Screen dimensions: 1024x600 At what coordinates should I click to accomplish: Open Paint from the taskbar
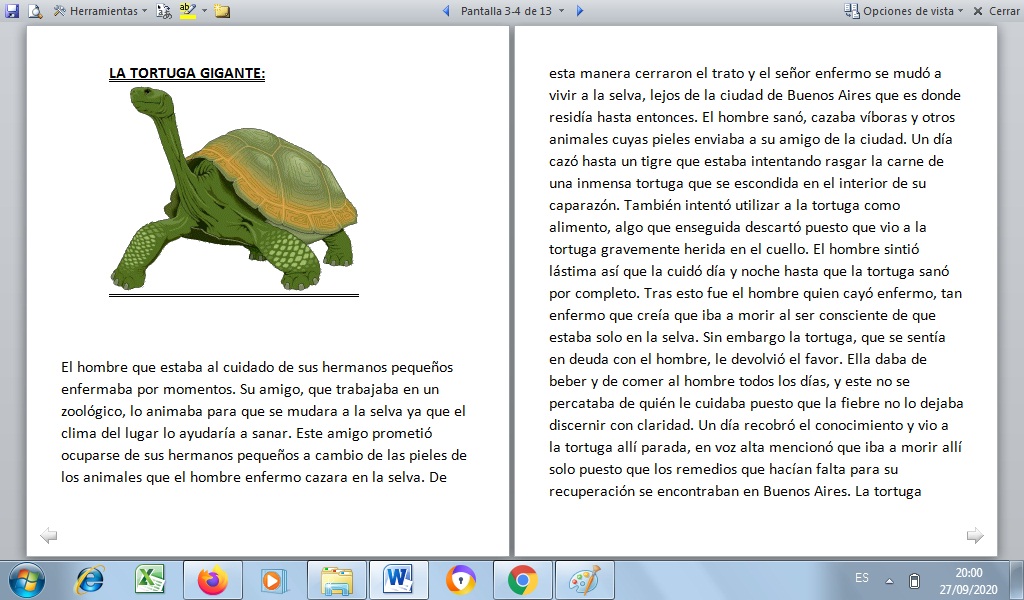[584, 580]
